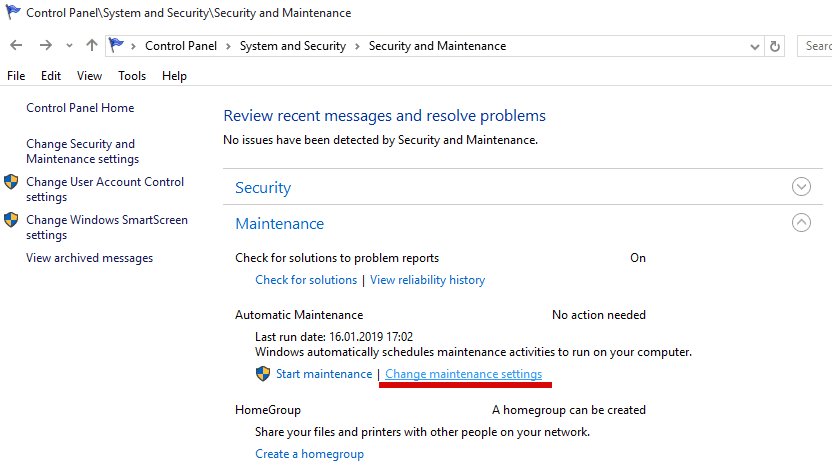The image size is (832, 474).
Task: Click the Search input field
Action: pyautogui.click(x=816, y=46)
